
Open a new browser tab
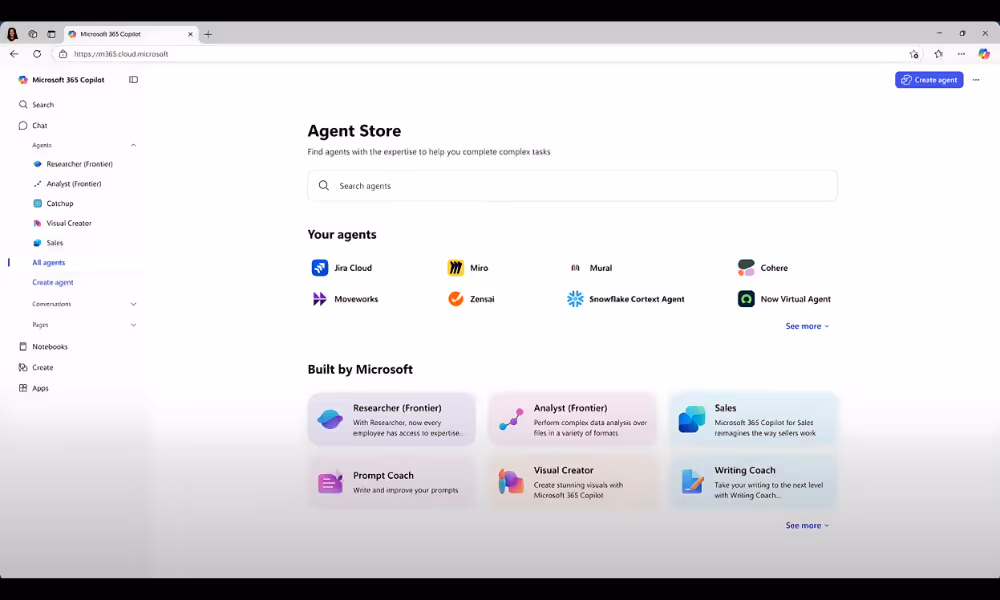tap(208, 34)
